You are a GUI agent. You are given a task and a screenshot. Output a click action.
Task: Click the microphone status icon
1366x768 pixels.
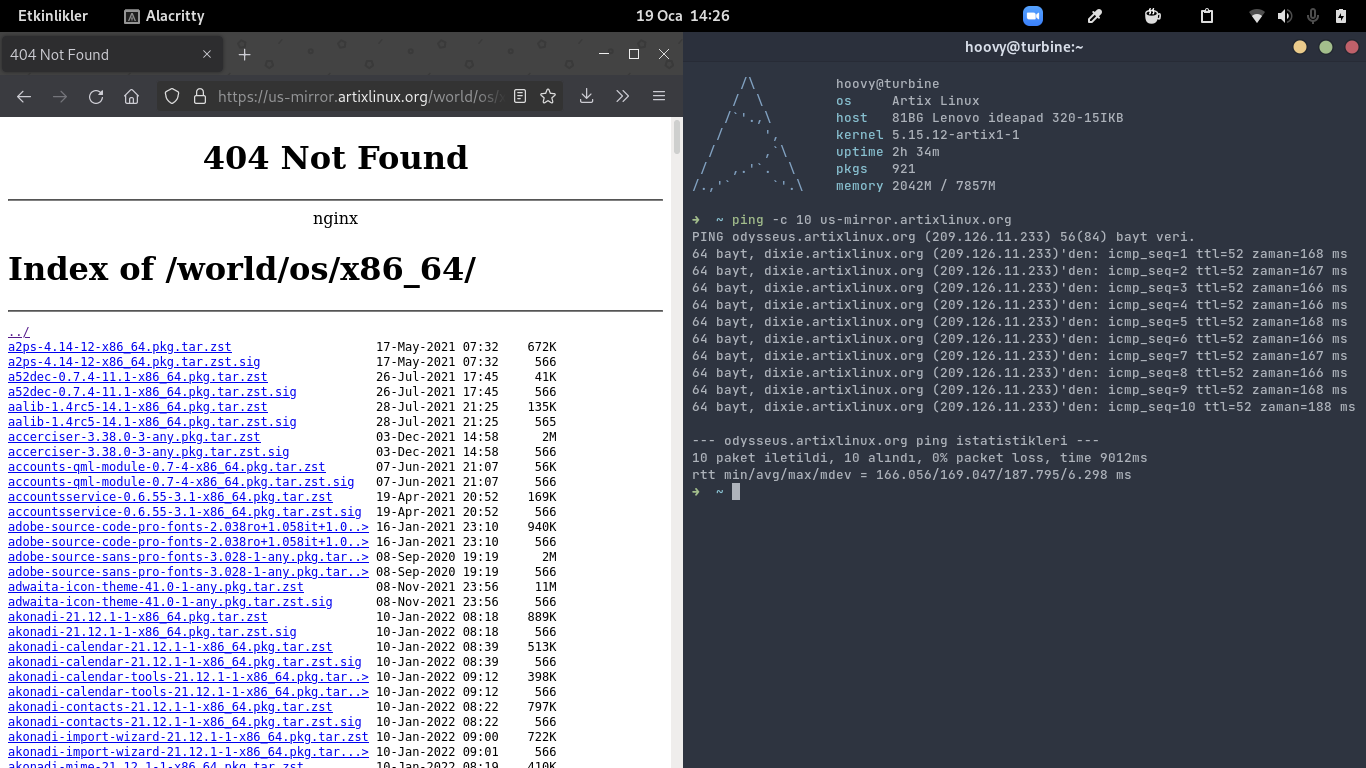coord(1313,16)
